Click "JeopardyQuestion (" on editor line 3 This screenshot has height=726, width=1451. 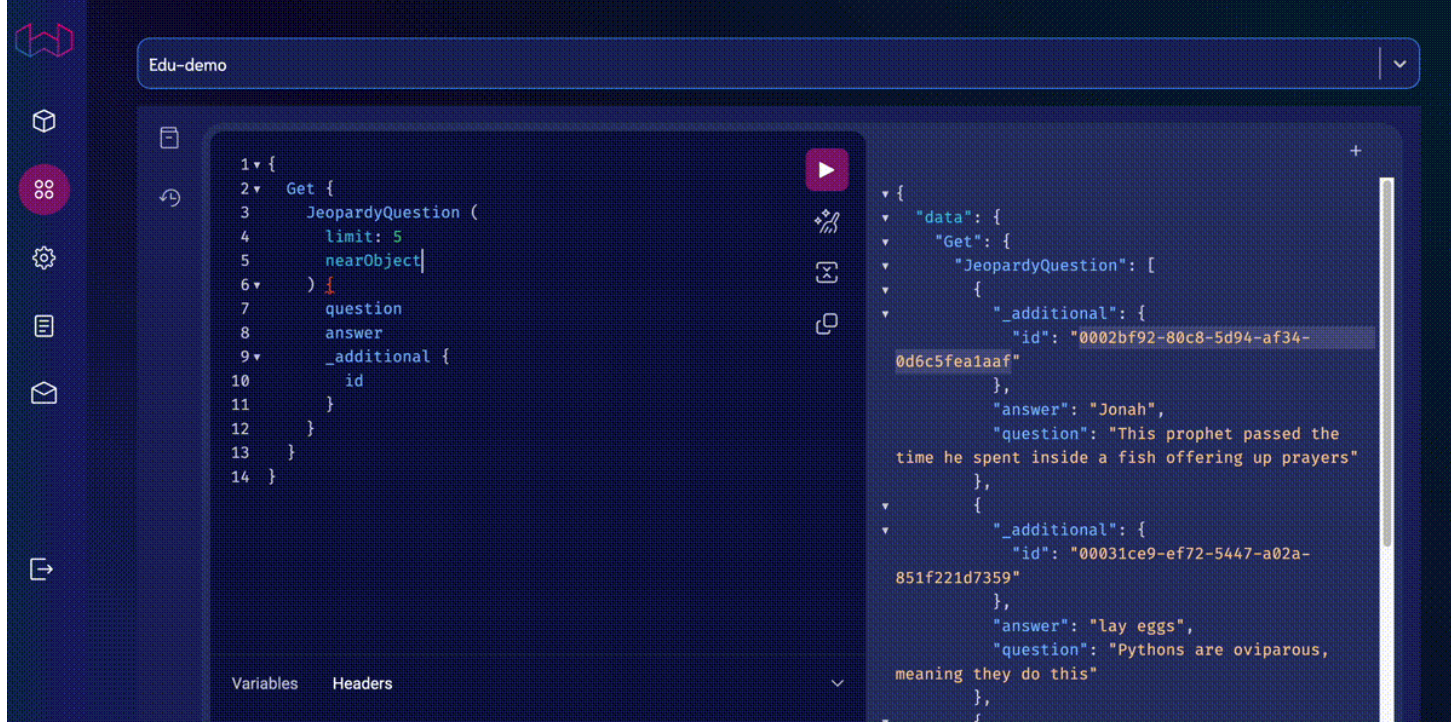[x=392, y=213]
